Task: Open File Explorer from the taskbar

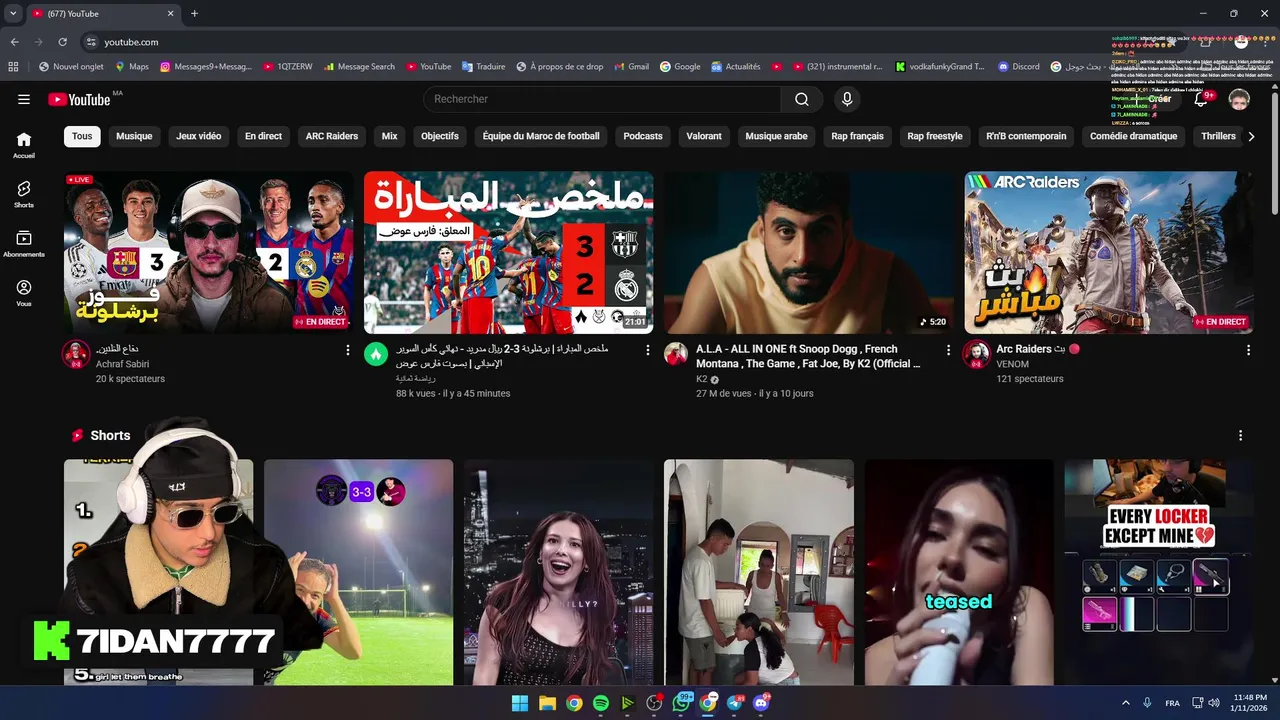Action: pyautogui.click(x=547, y=703)
